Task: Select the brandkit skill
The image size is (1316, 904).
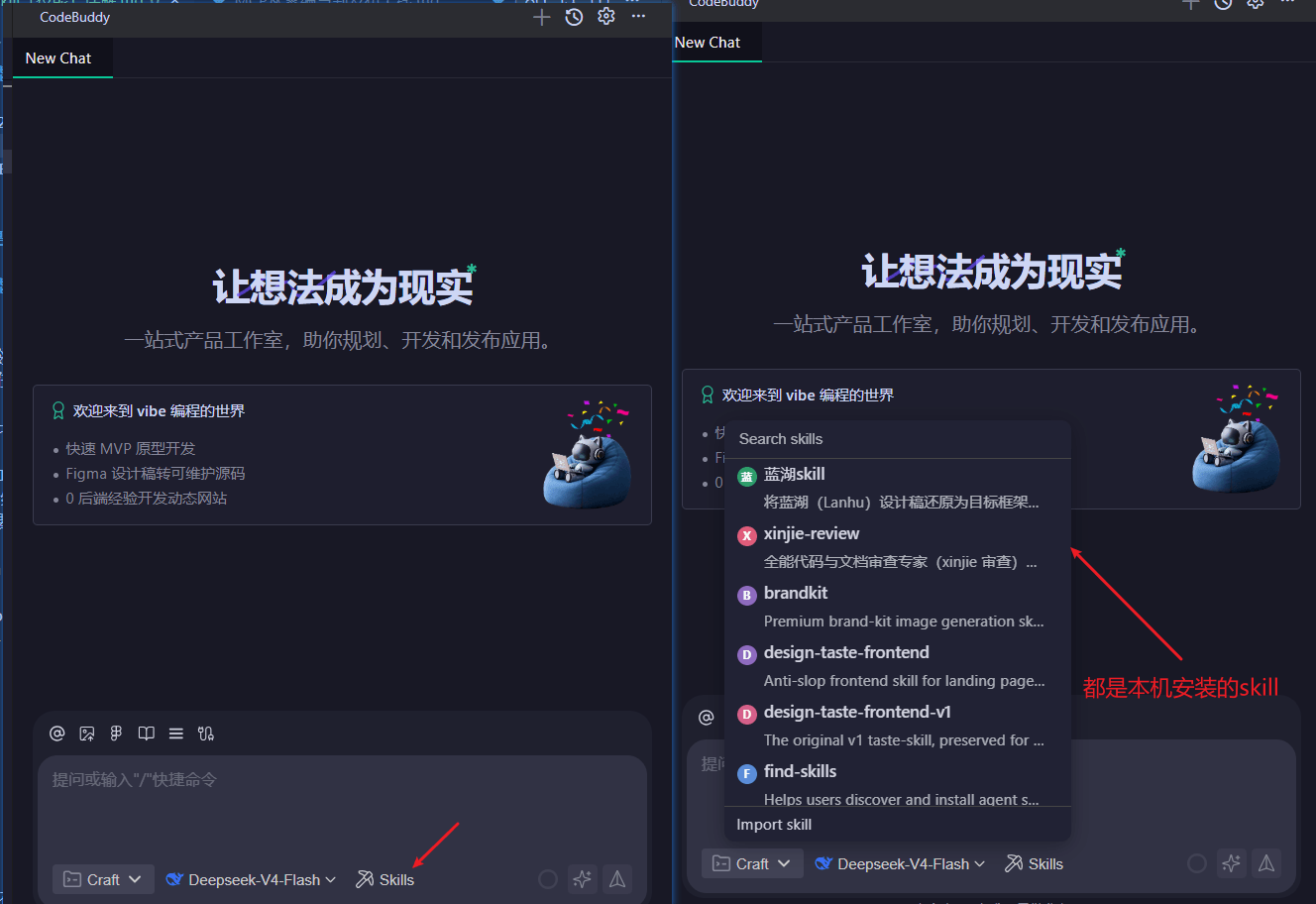Action: pos(898,607)
